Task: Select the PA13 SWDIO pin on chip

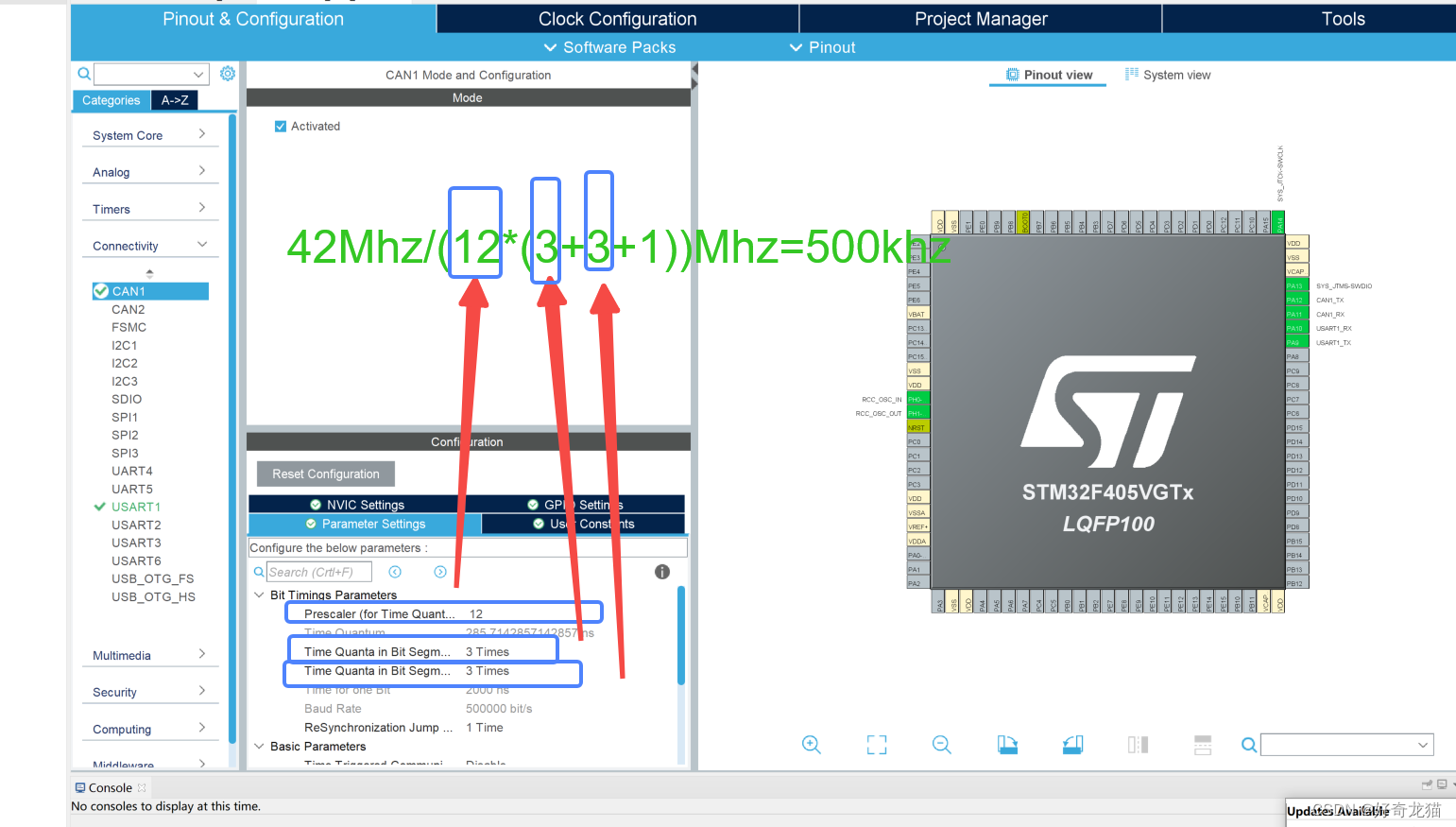Action: (1296, 285)
